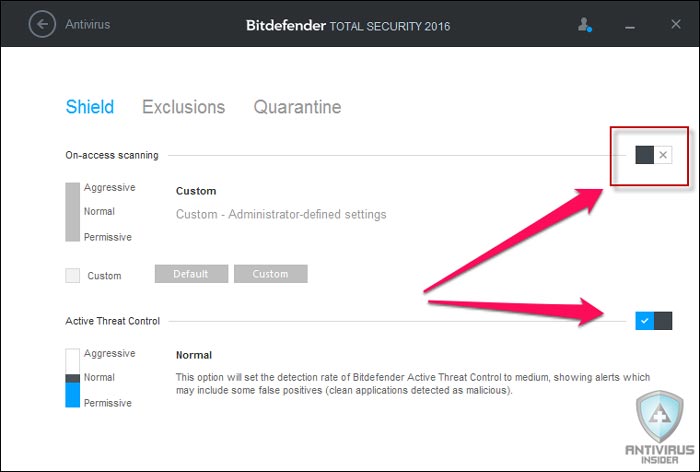700x472 pixels.
Task: Click the back arrow circle icon
Action: [x=42, y=24]
